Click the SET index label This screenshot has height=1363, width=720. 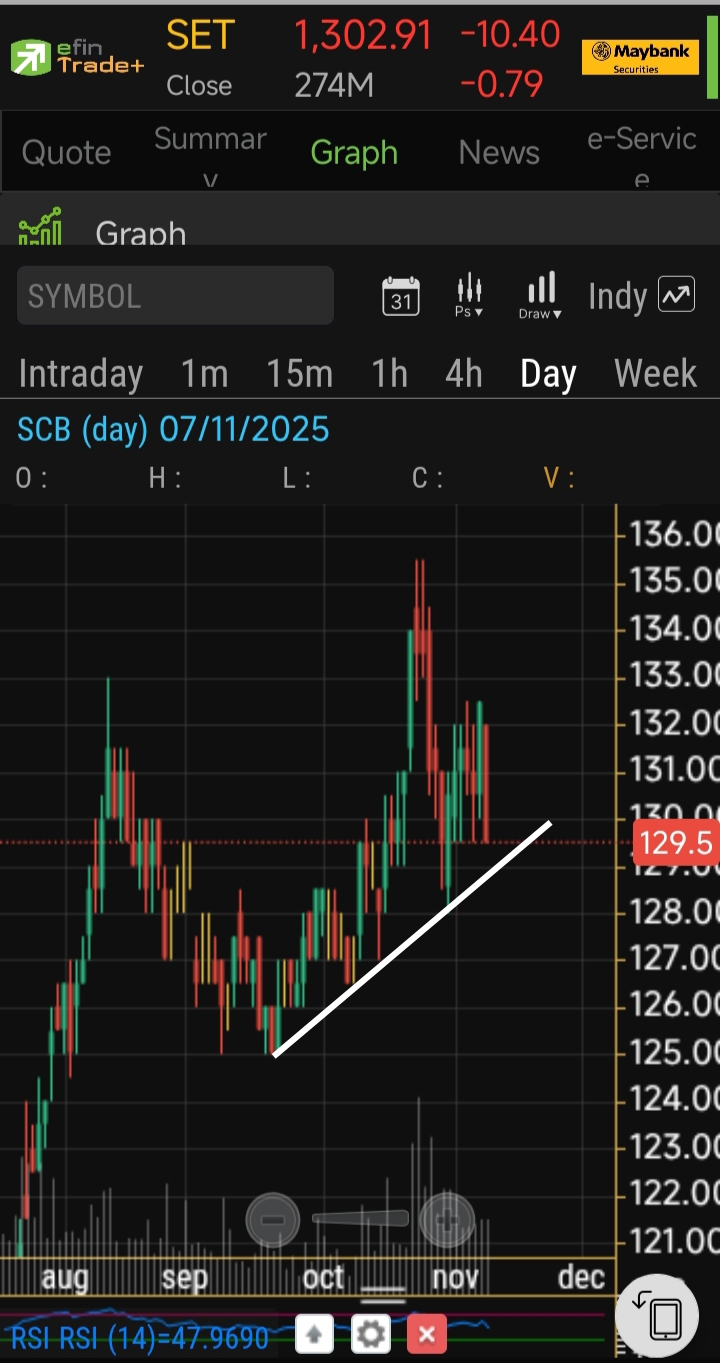[200, 35]
